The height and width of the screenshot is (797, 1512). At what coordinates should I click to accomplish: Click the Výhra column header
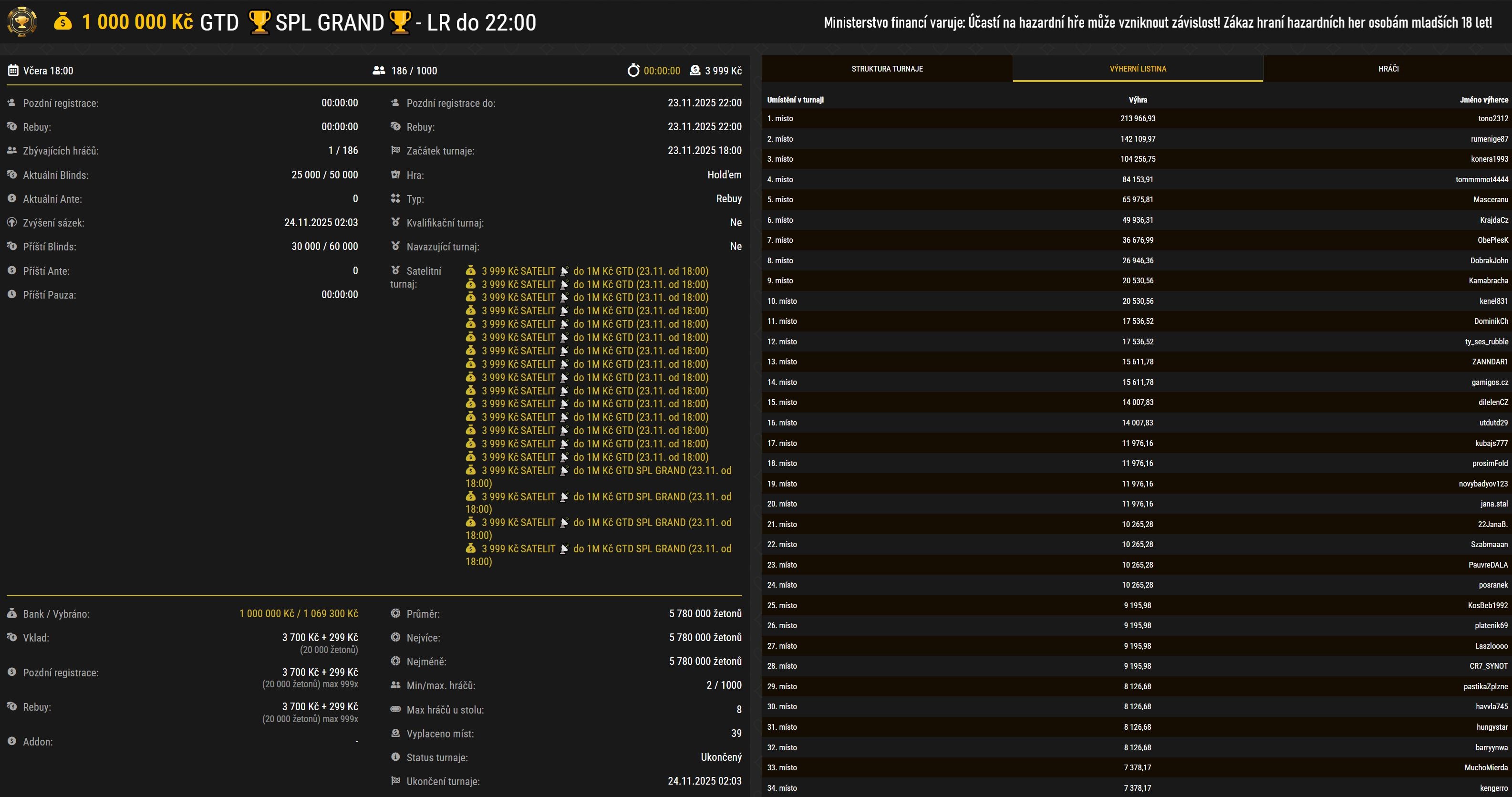point(1138,100)
